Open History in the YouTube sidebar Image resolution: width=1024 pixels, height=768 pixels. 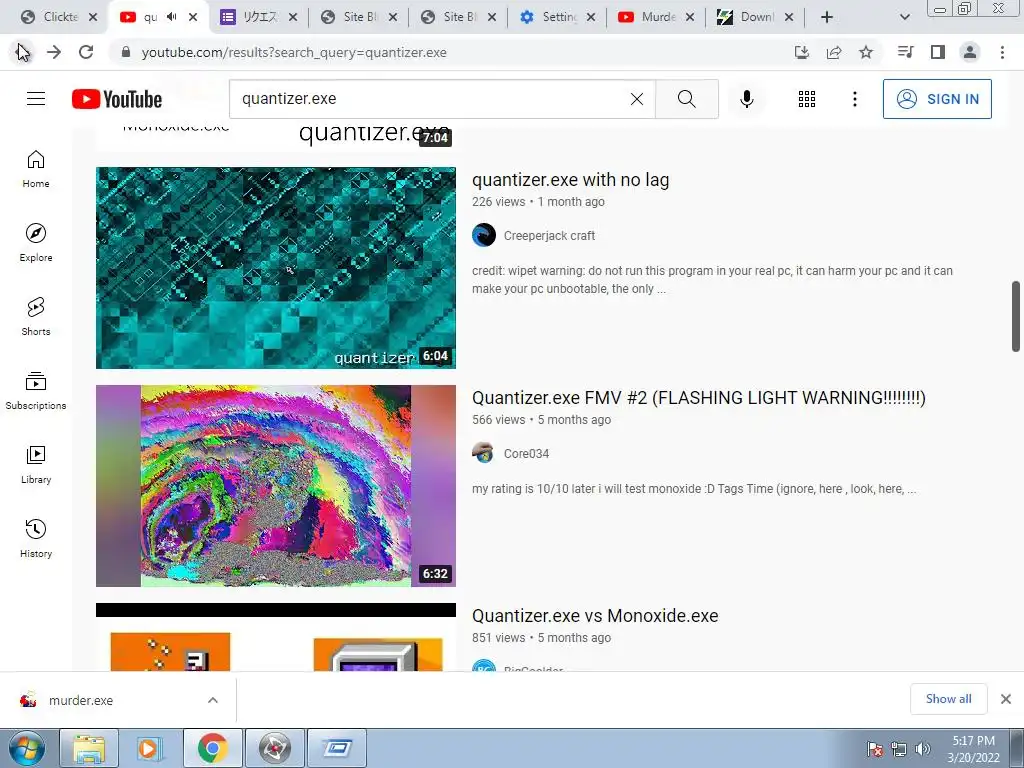[x=36, y=538]
